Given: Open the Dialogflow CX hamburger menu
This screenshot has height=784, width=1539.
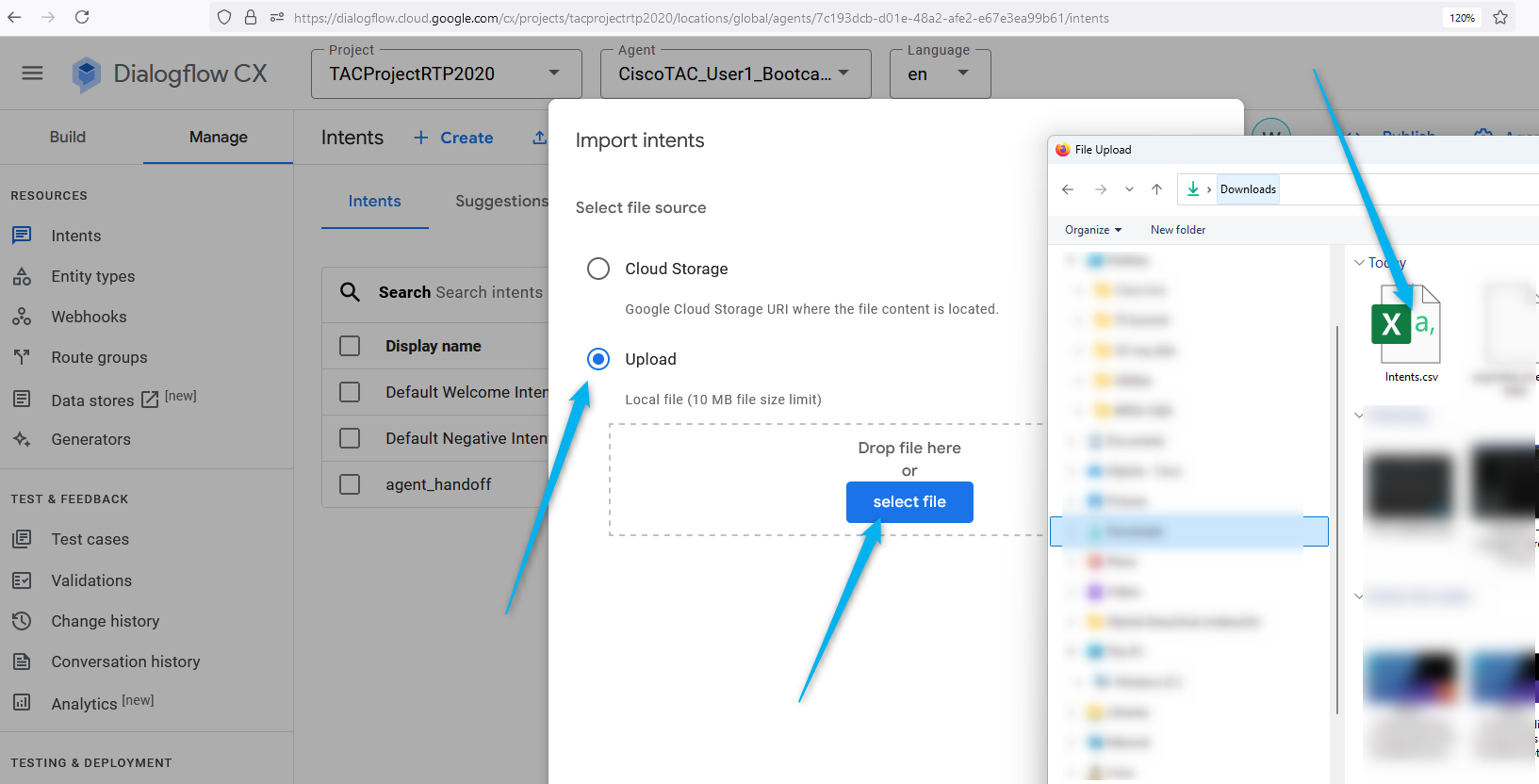Looking at the screenshot, I should (32, 73).
